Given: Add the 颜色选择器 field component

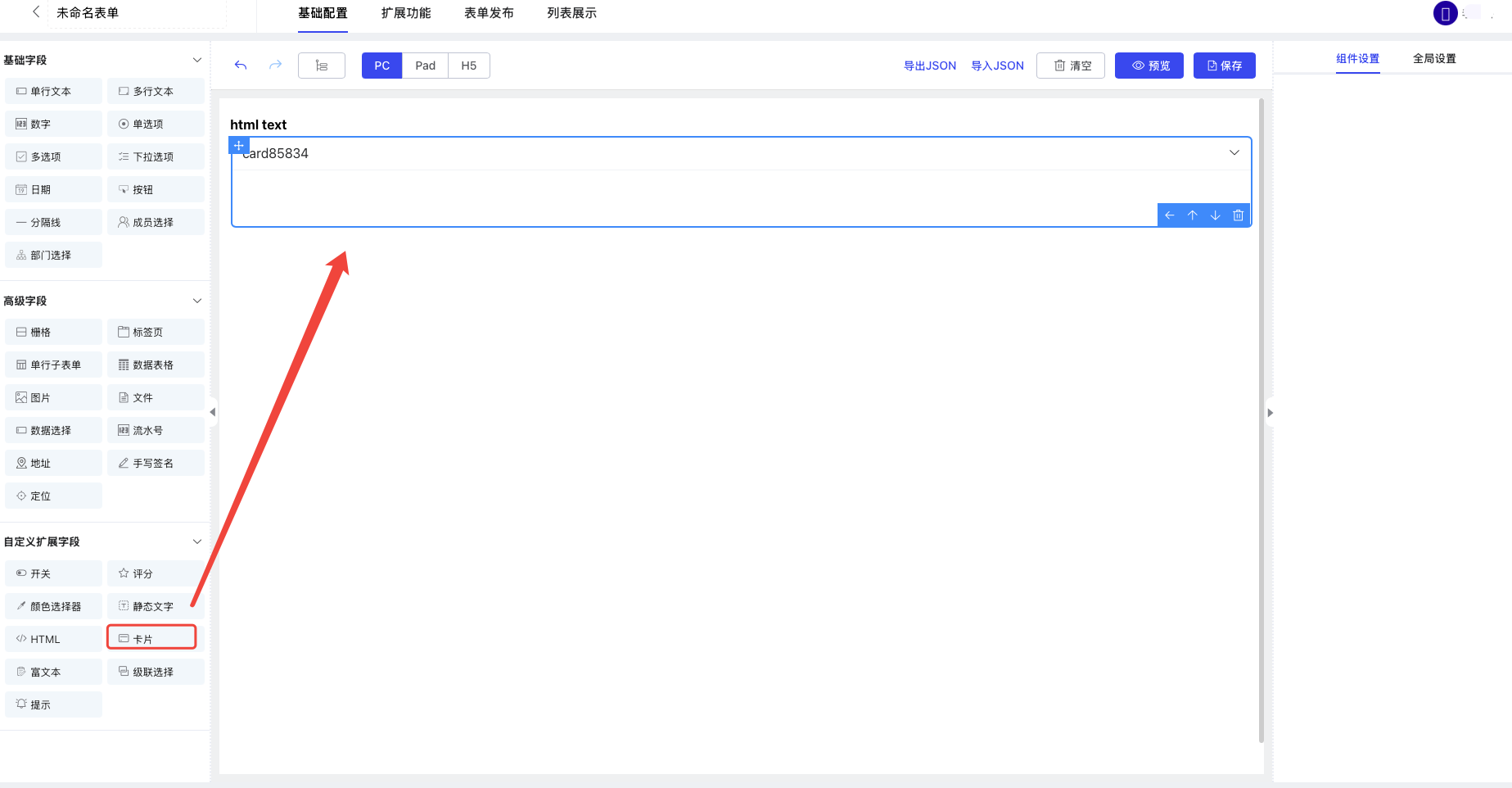Looking at the screenshot, I should pyautogui.click(x=54, y=607).
